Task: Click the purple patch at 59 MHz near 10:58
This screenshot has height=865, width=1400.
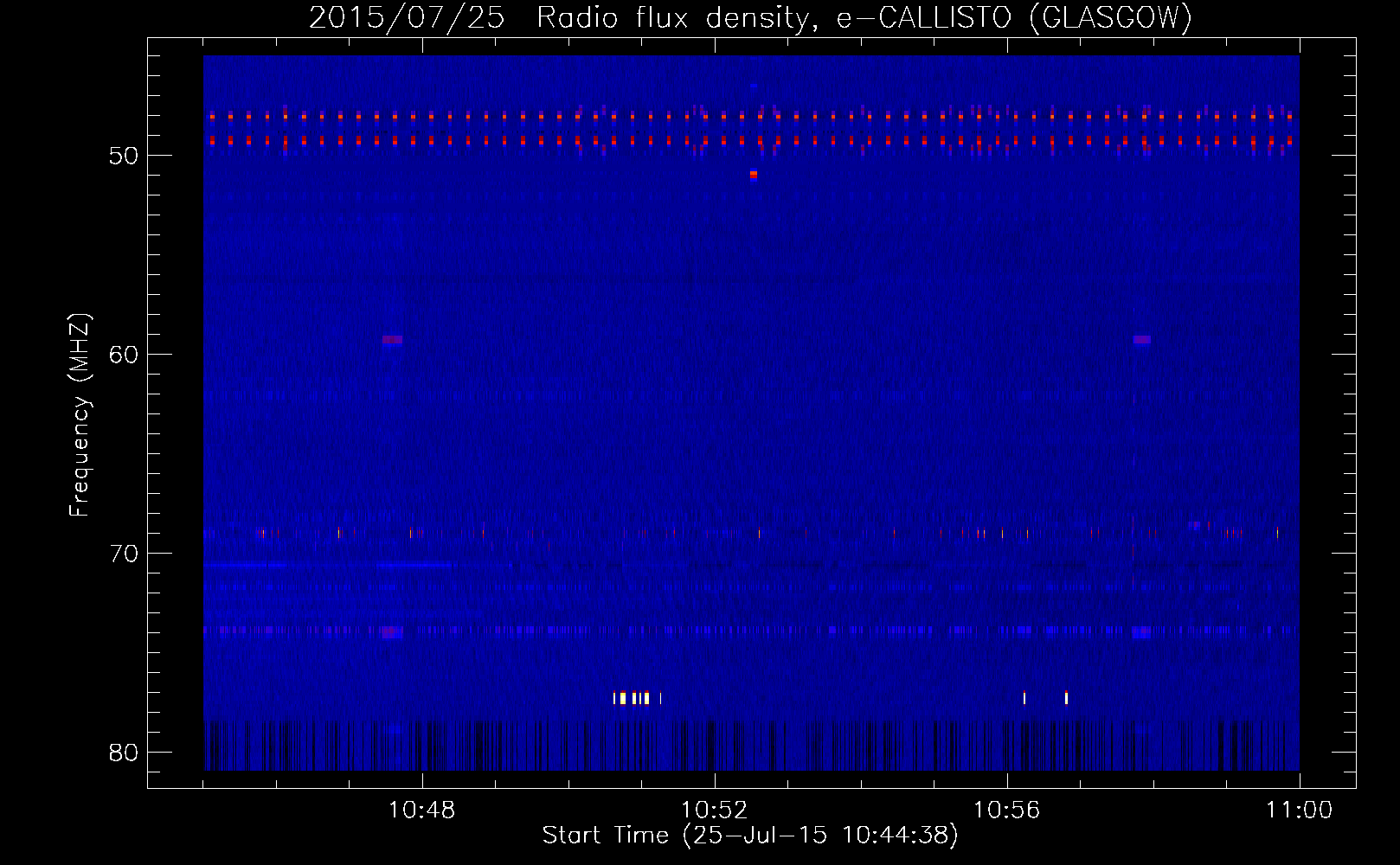Action: (1142, 340)
